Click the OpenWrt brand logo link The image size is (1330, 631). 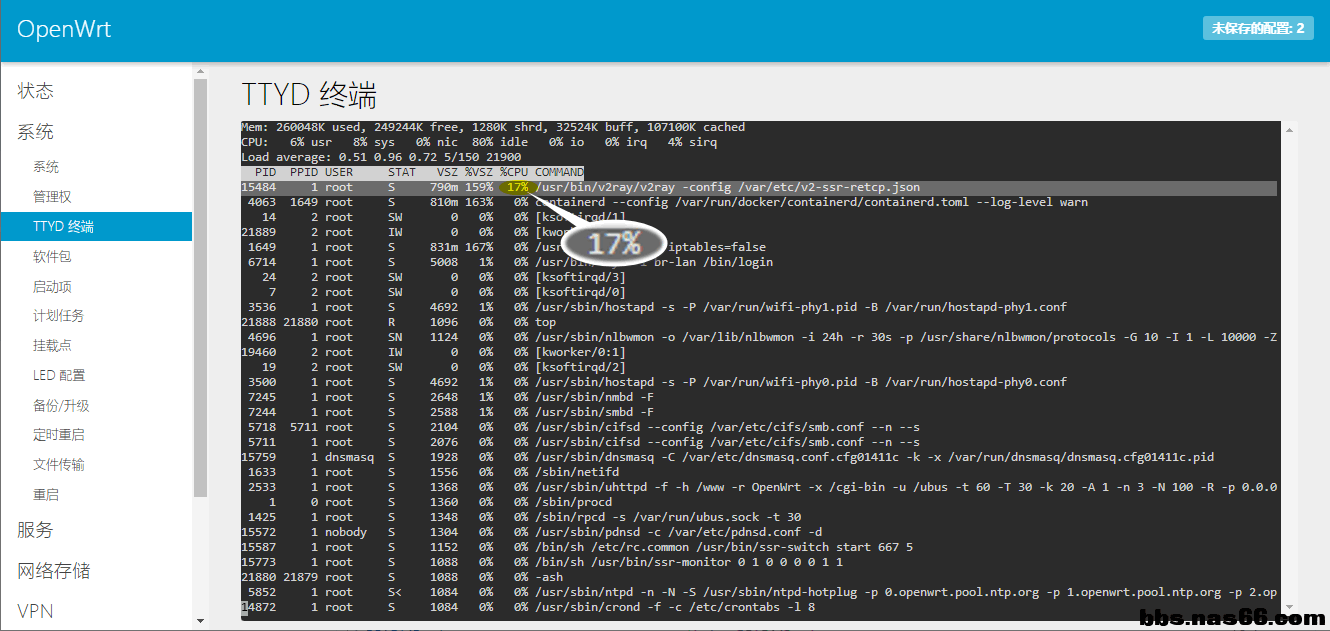tap(64, 29)
